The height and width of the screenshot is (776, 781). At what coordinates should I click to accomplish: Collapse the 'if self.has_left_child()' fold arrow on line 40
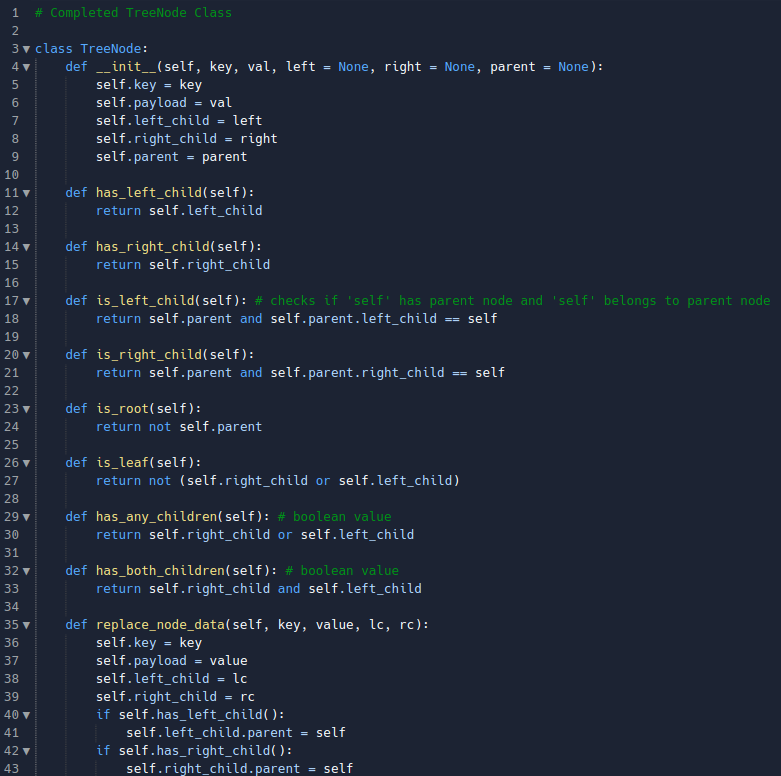tap(26, 715)
